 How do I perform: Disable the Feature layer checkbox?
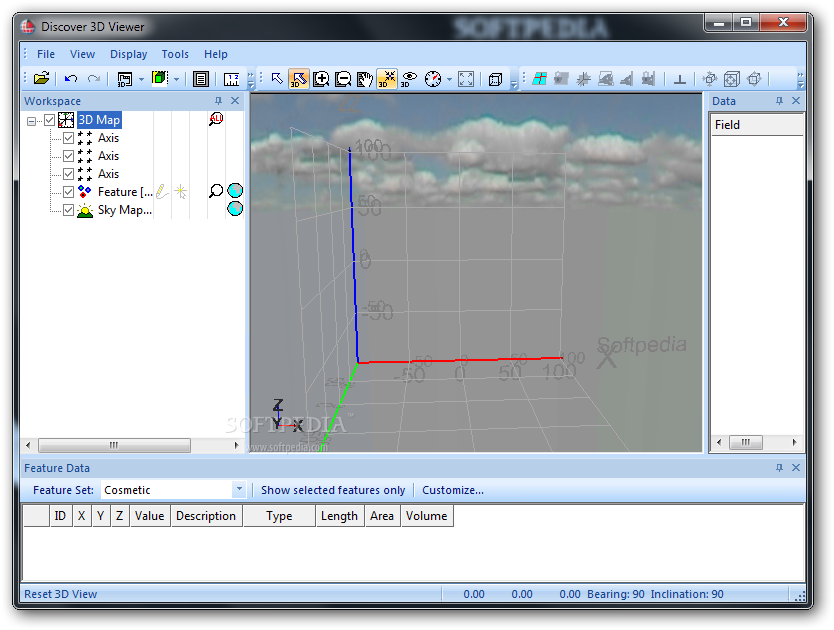click(x=68, y=192)
